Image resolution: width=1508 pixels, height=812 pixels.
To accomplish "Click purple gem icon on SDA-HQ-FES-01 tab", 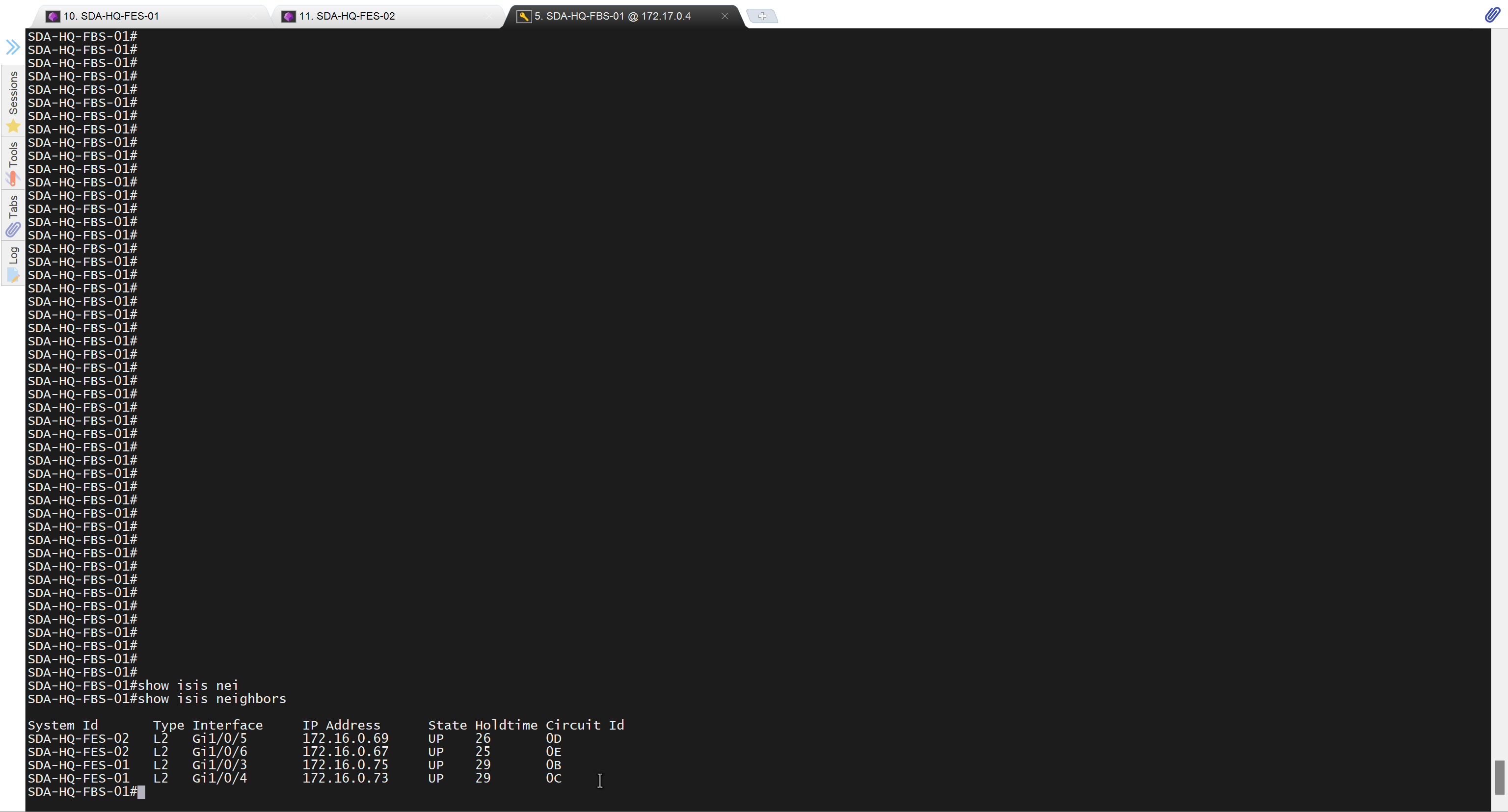I will (x=53, y=16).
